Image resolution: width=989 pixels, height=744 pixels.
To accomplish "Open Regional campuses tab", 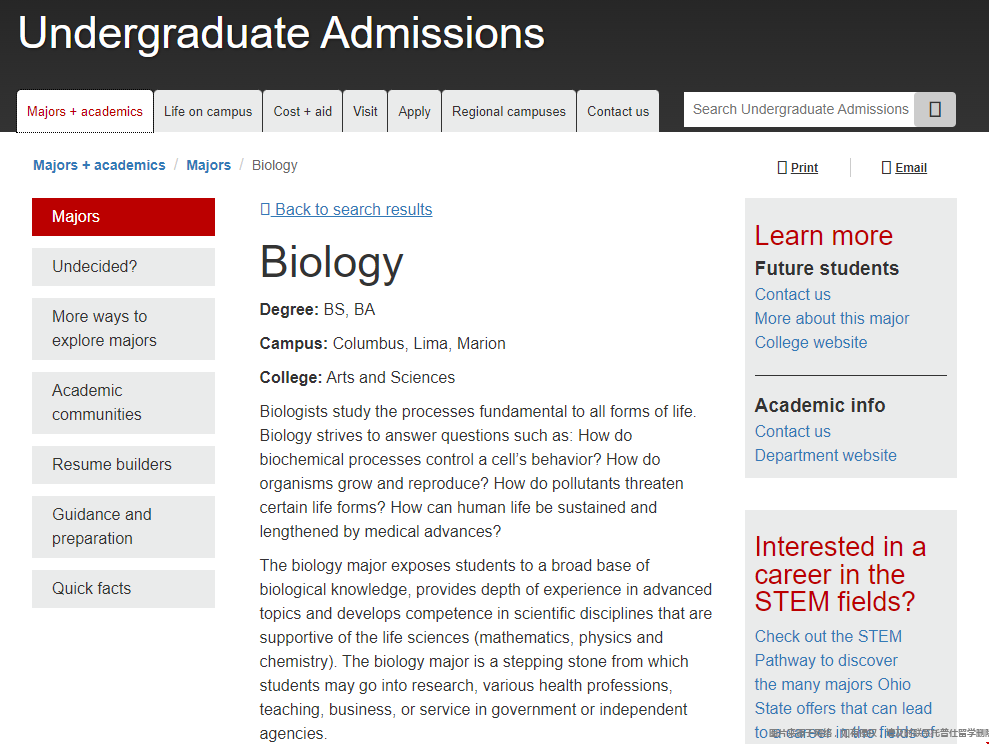I will 509,112.
